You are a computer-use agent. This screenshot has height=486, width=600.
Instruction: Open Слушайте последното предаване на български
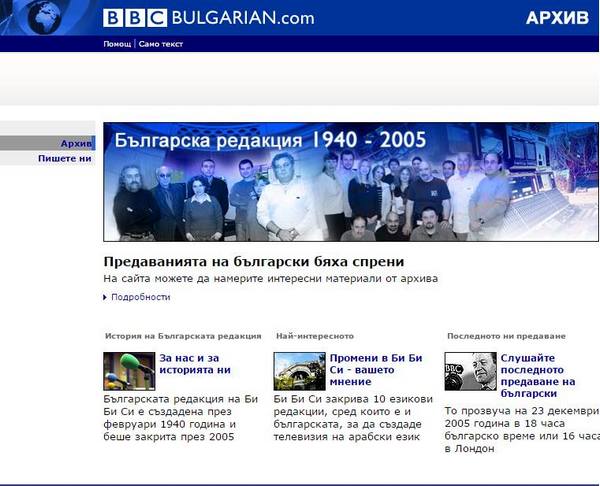pos(538,376)
